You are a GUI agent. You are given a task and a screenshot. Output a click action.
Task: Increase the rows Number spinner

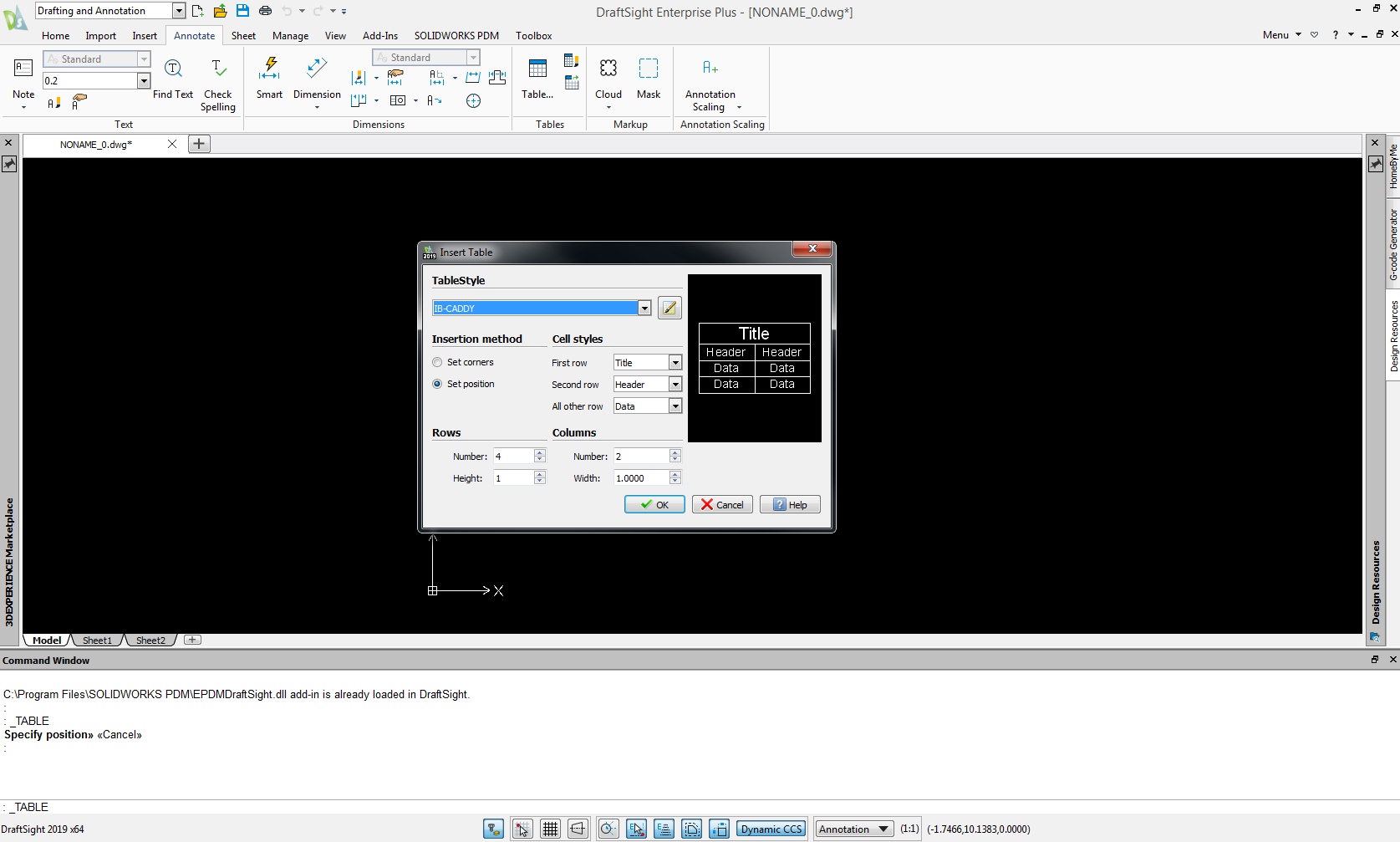coord(540,452)
